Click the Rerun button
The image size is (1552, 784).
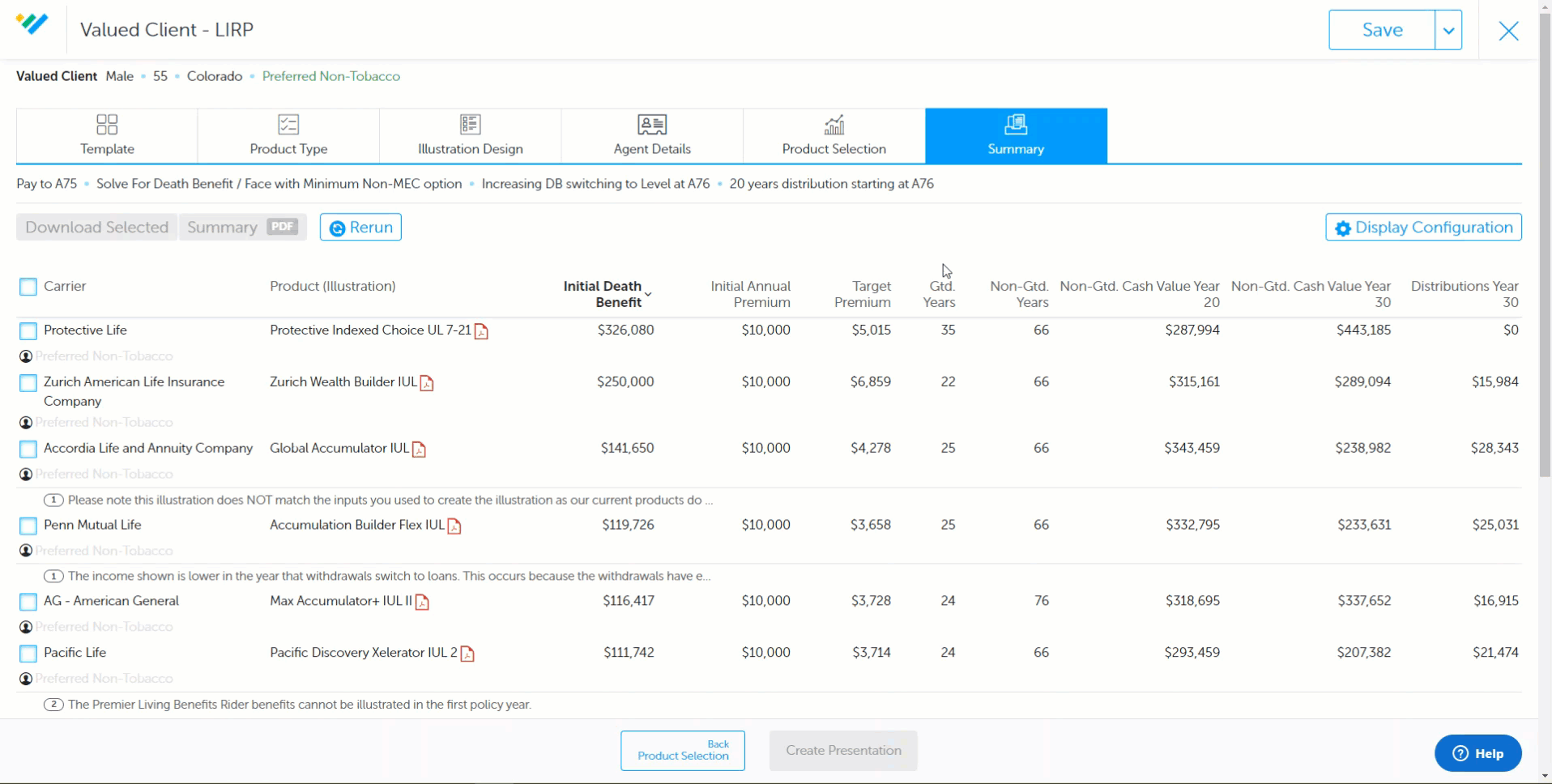(x=360, y=228)
